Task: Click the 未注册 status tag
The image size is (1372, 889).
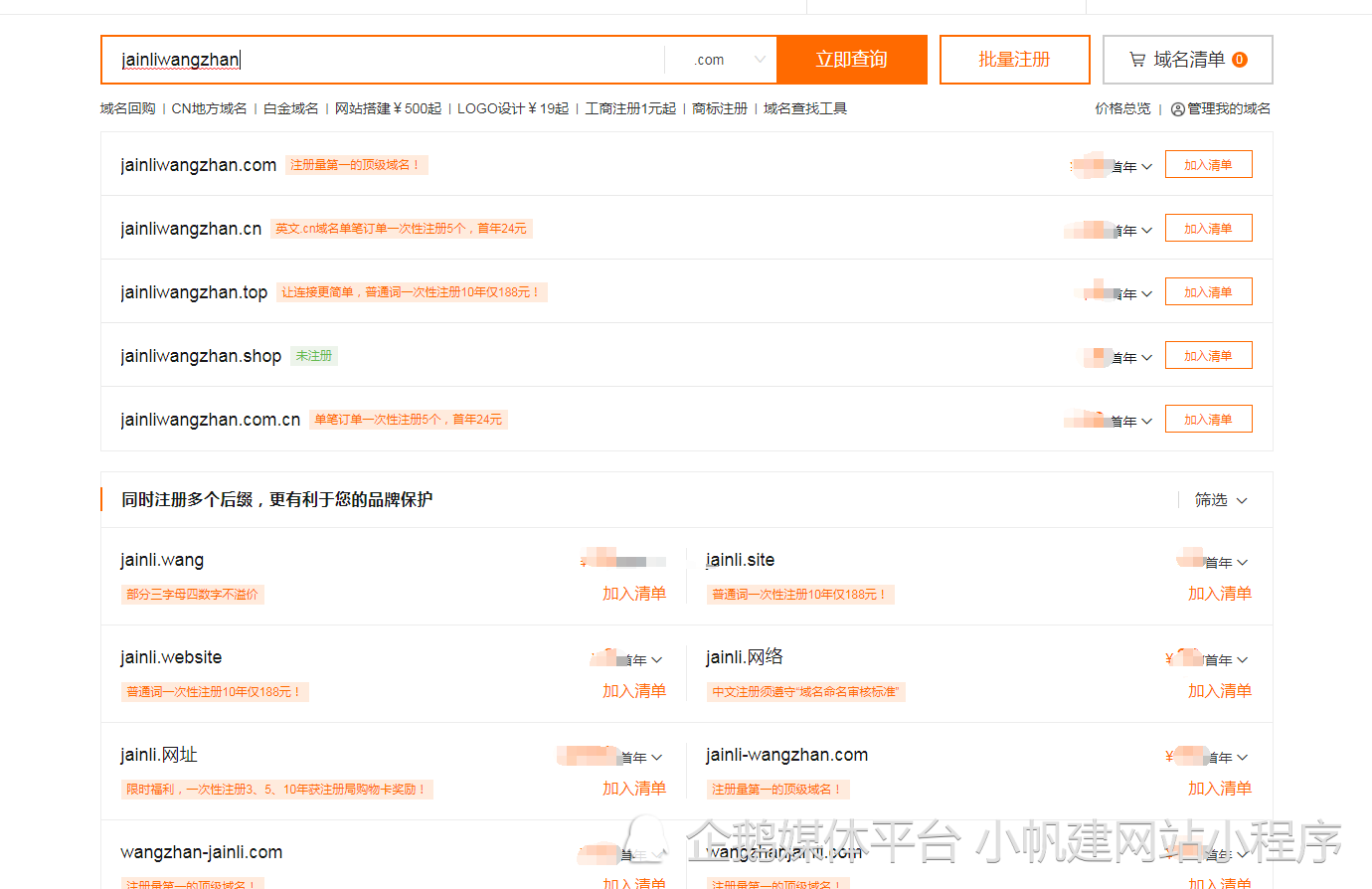Action: 314,356
